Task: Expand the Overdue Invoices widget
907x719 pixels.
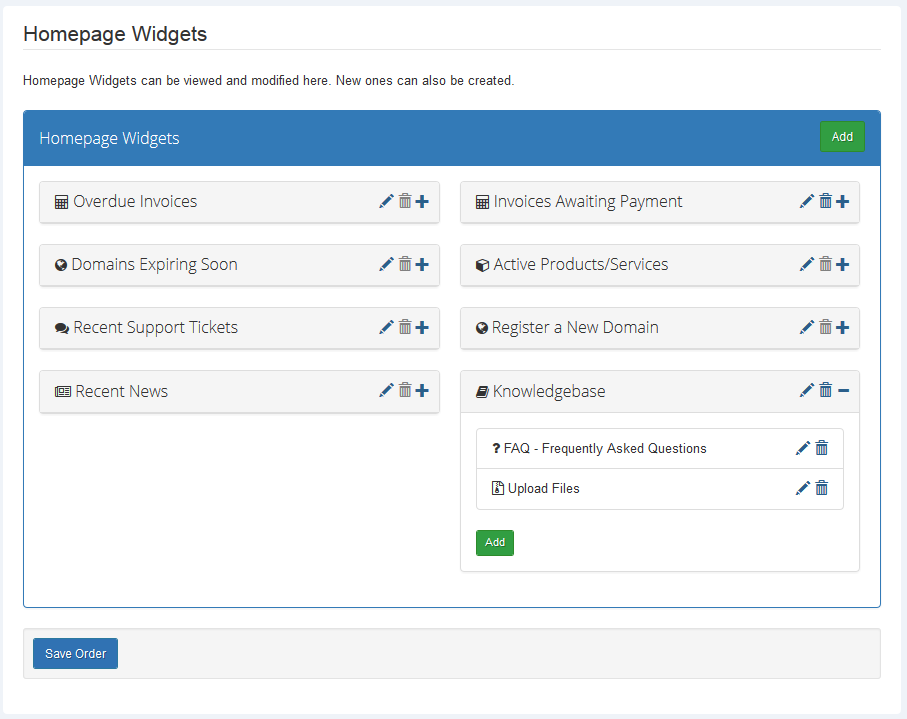Action: point(422,201)
